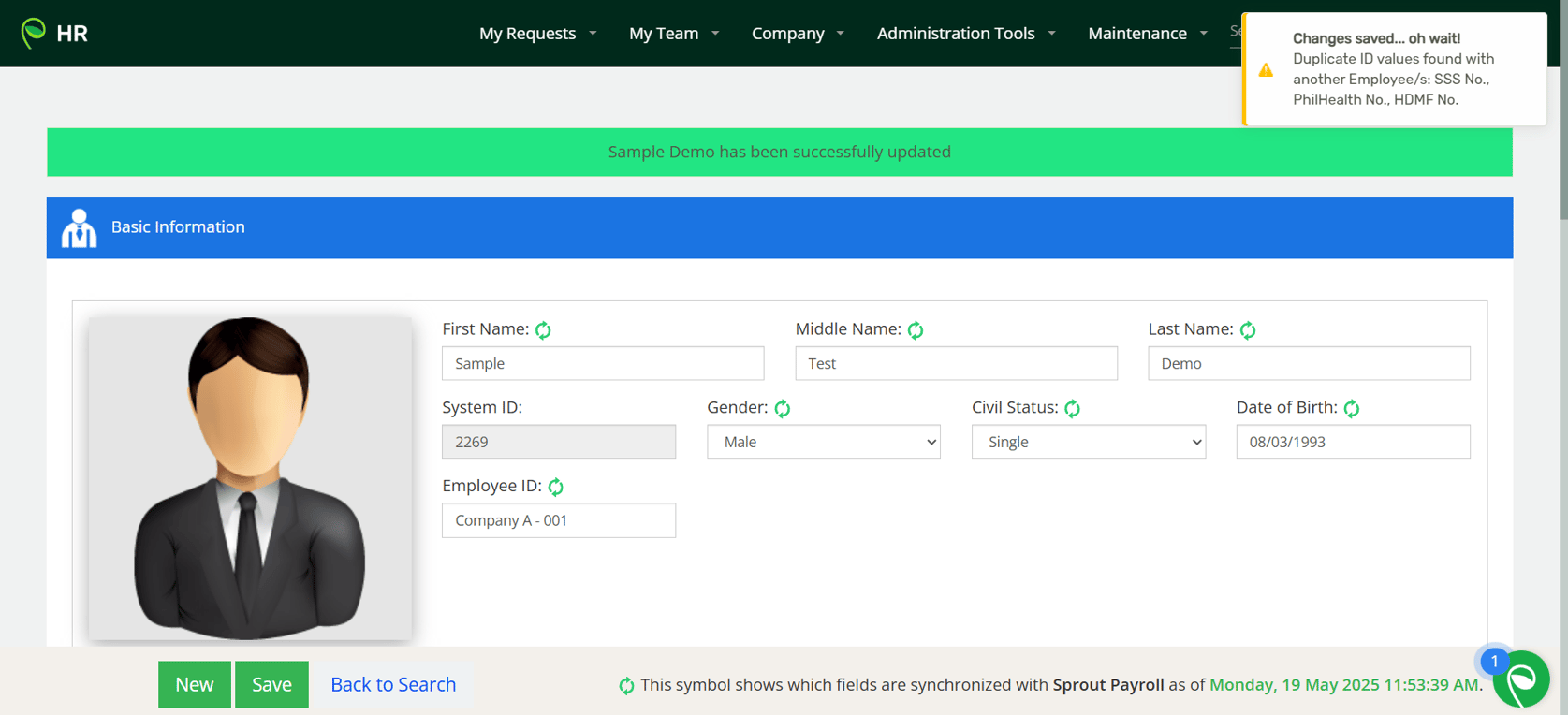Viewport: 1568px width, 715px height.
Task: Click the sync icon beside Civil Status
Action: pyautogui.click(x=1073, y=408)
